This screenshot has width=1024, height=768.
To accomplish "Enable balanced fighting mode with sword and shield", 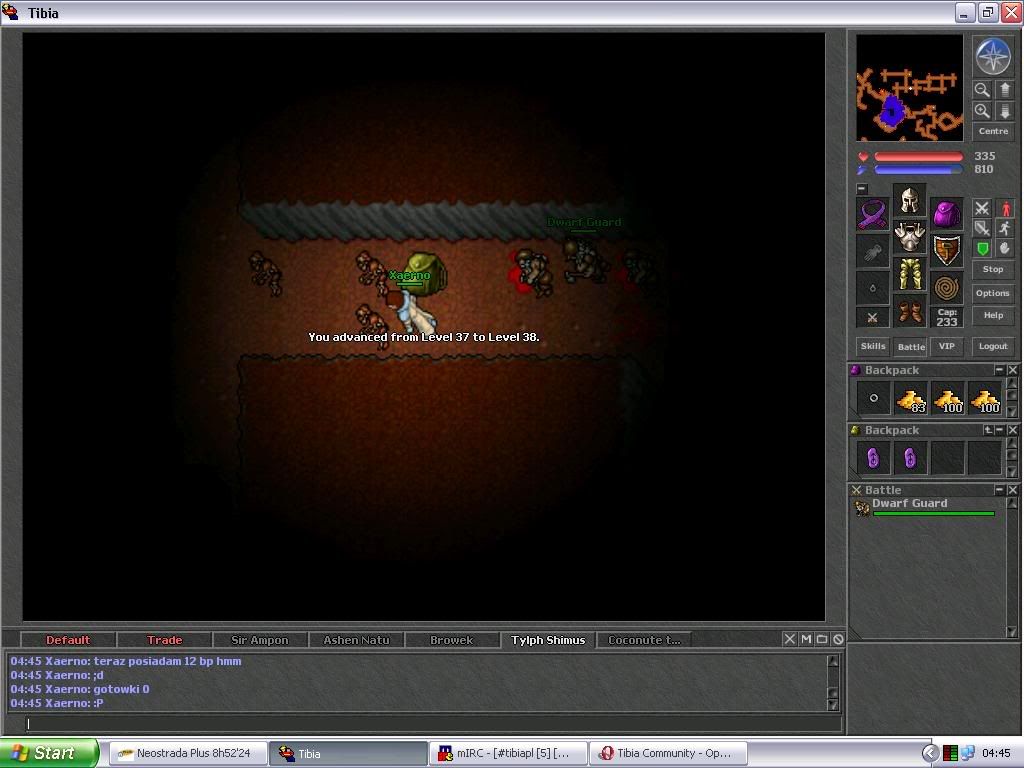I will pyautogui.click(x=982, y=228).
